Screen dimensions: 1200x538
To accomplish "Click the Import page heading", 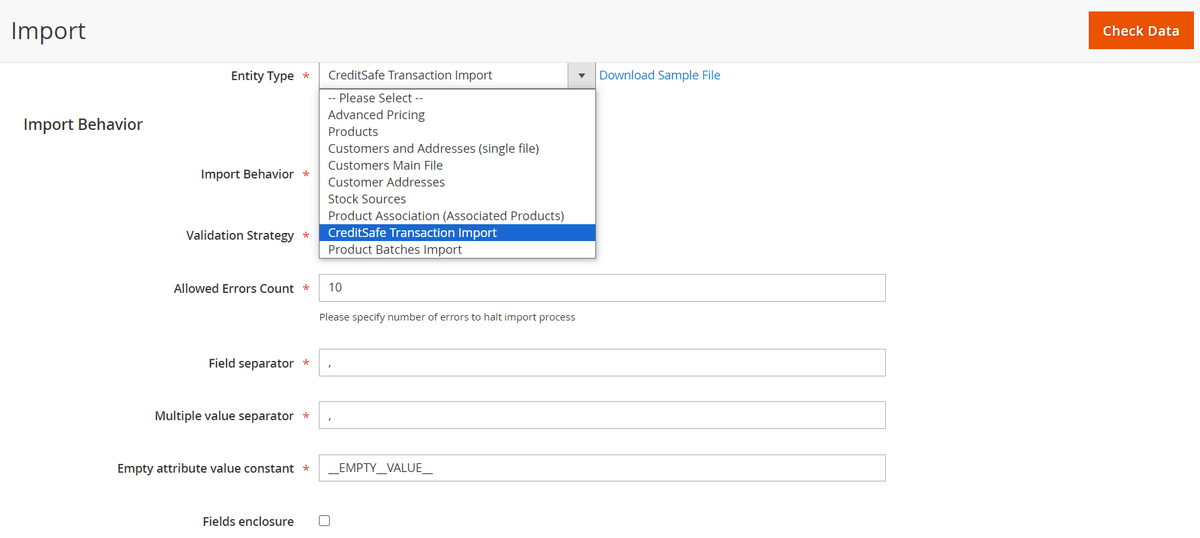I will tap(48, 31).
